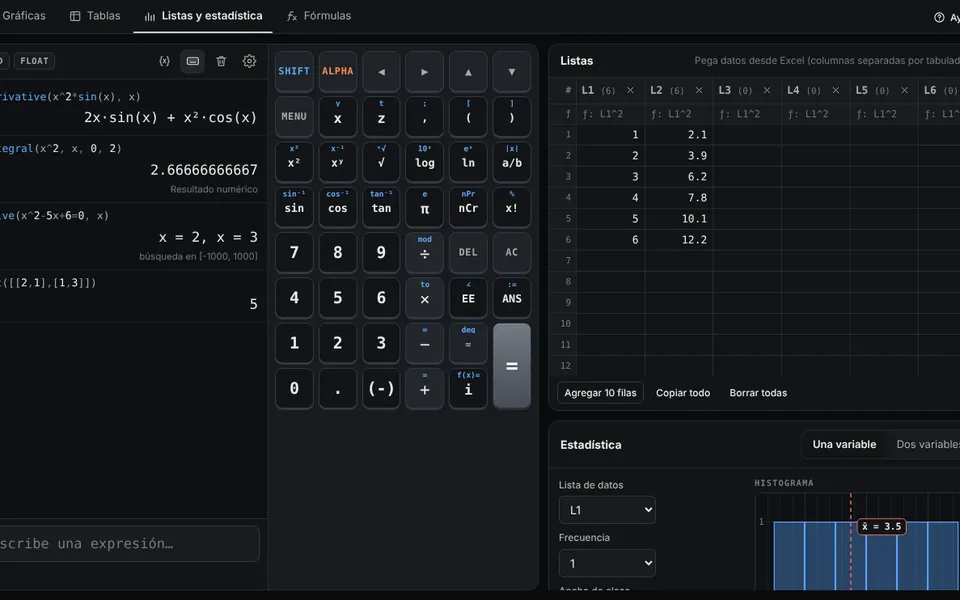
Task: Click the equals key
Action: 512,366
